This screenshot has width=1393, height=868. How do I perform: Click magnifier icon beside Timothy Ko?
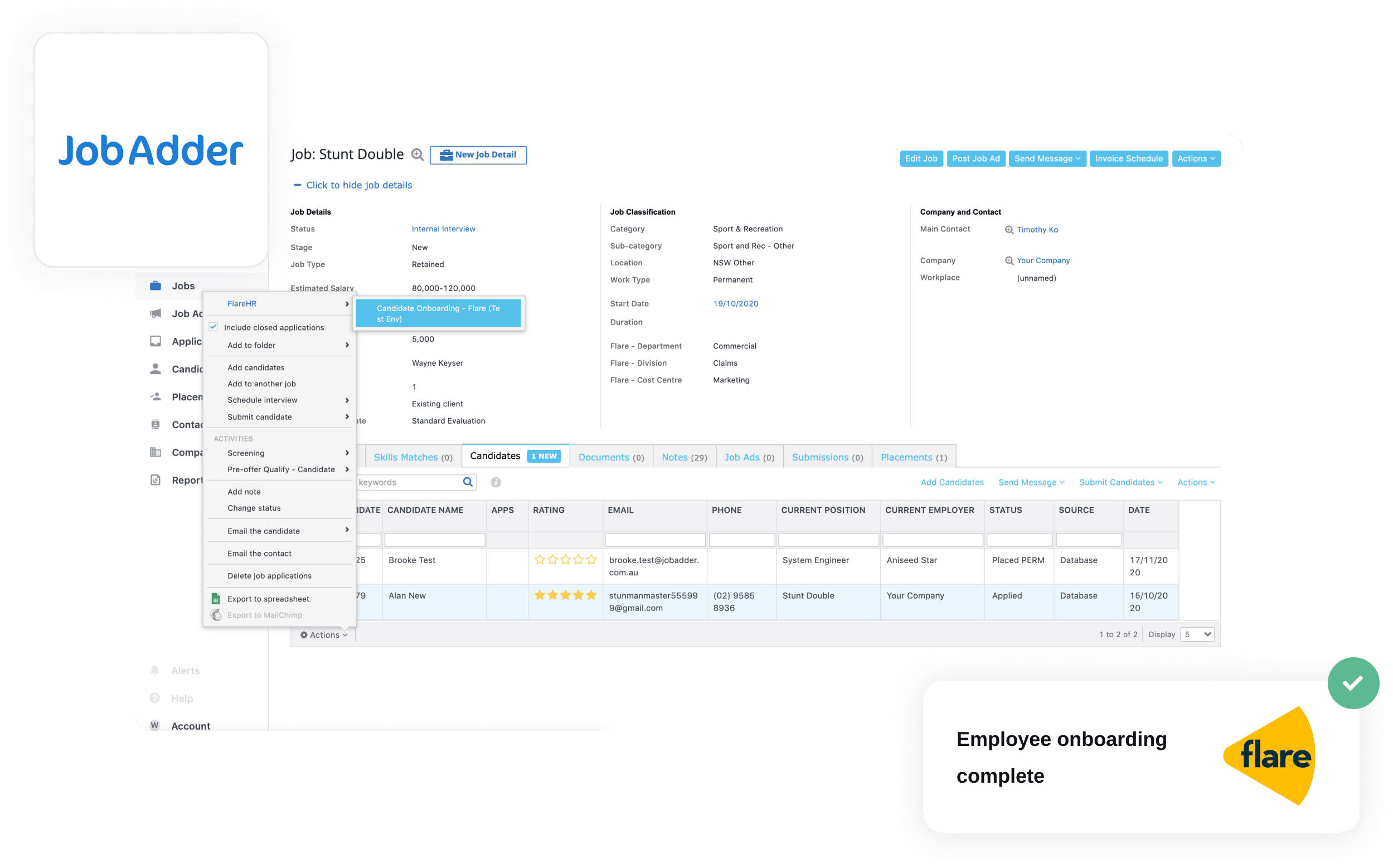(x=1009, y=230)
